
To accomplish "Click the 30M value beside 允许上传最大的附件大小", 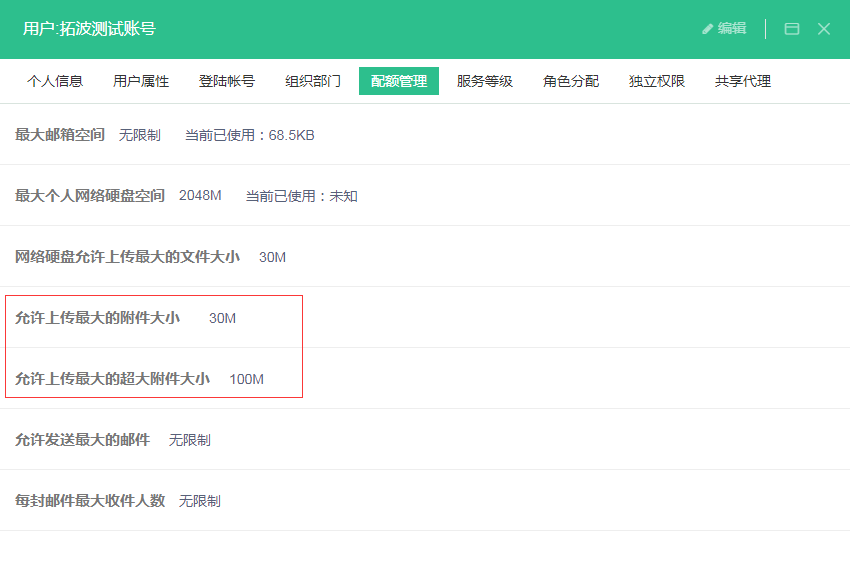I will pyautogui.click(x=222, y=318).
